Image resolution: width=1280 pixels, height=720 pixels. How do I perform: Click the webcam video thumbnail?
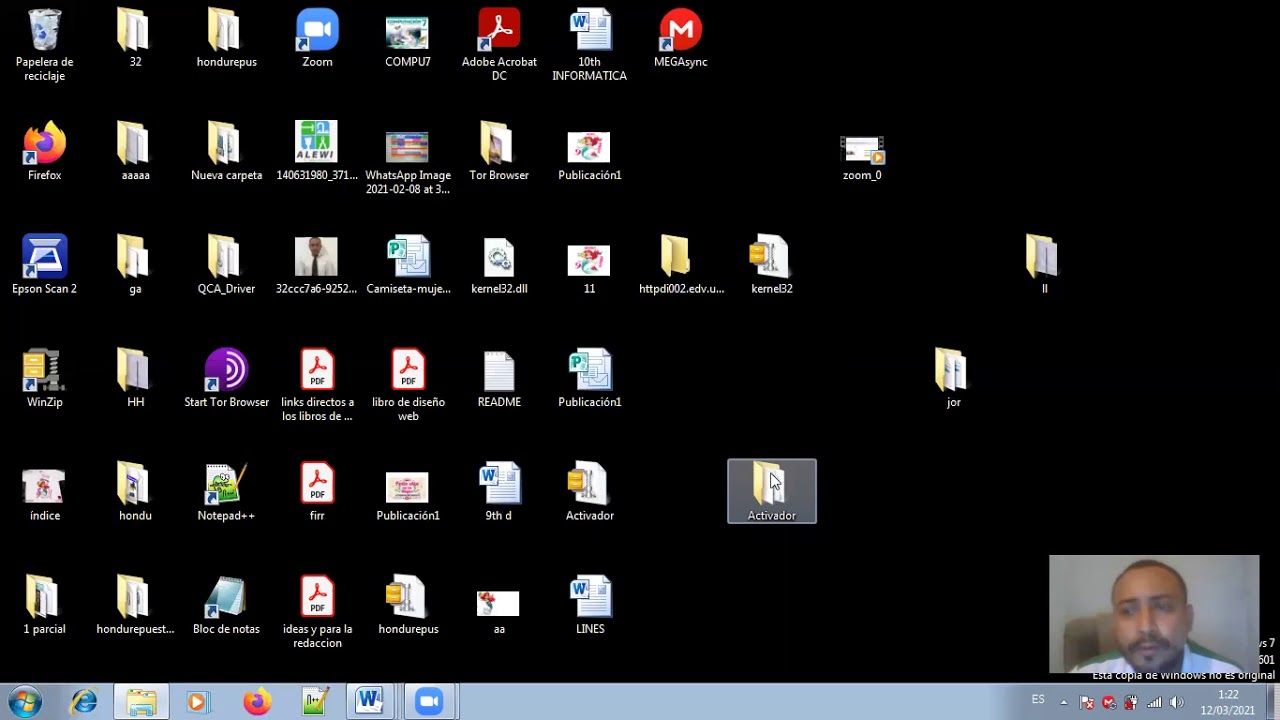point(1154,614)
